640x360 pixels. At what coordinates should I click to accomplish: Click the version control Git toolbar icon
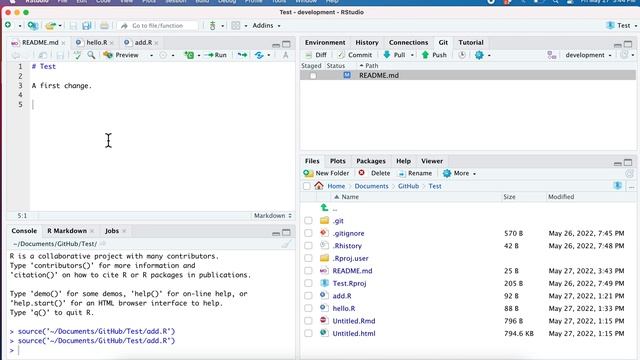(x=212, y=26)
